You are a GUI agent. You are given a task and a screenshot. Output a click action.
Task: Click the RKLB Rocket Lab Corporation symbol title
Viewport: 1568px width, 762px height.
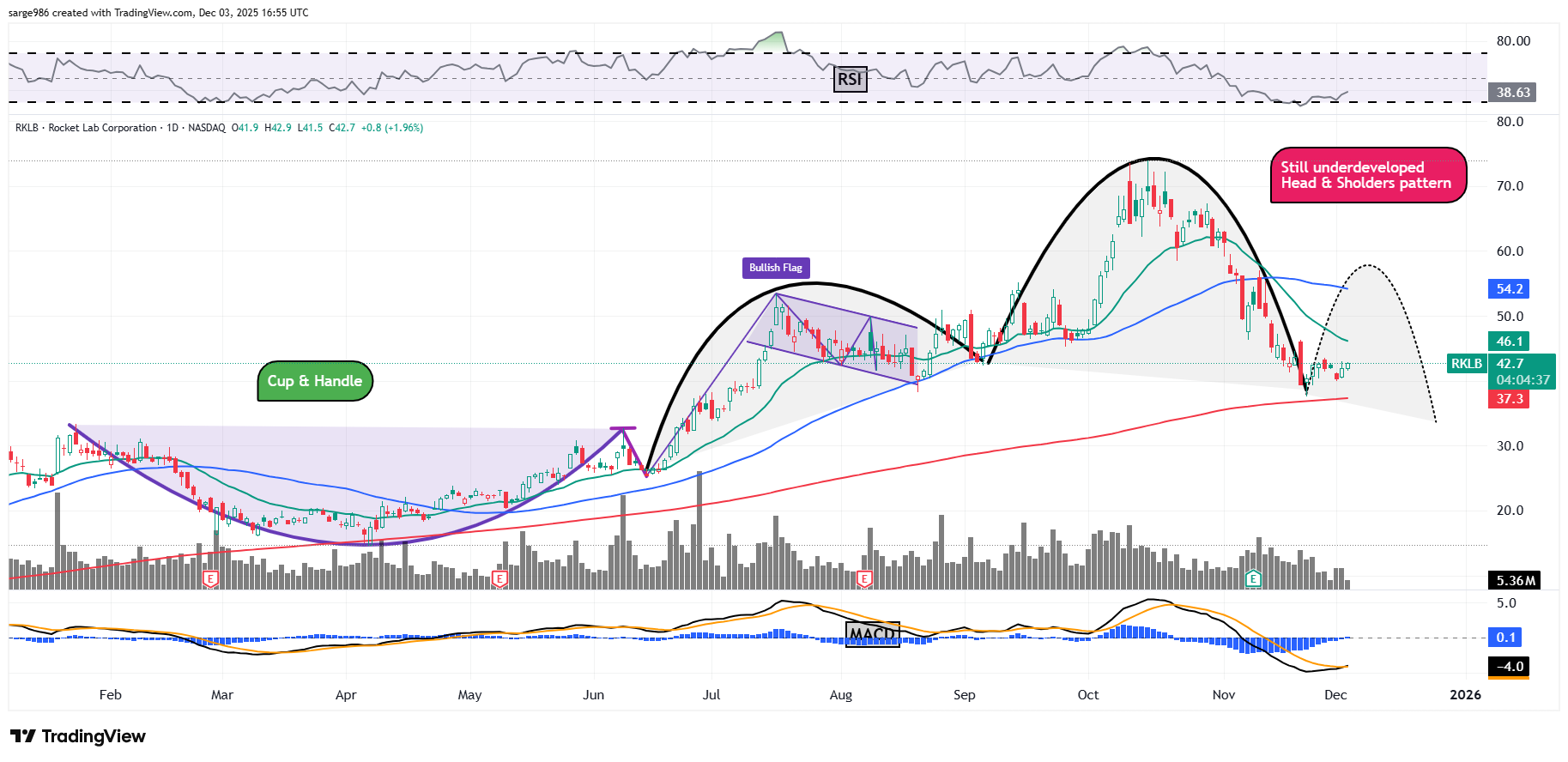click(120, 128)
